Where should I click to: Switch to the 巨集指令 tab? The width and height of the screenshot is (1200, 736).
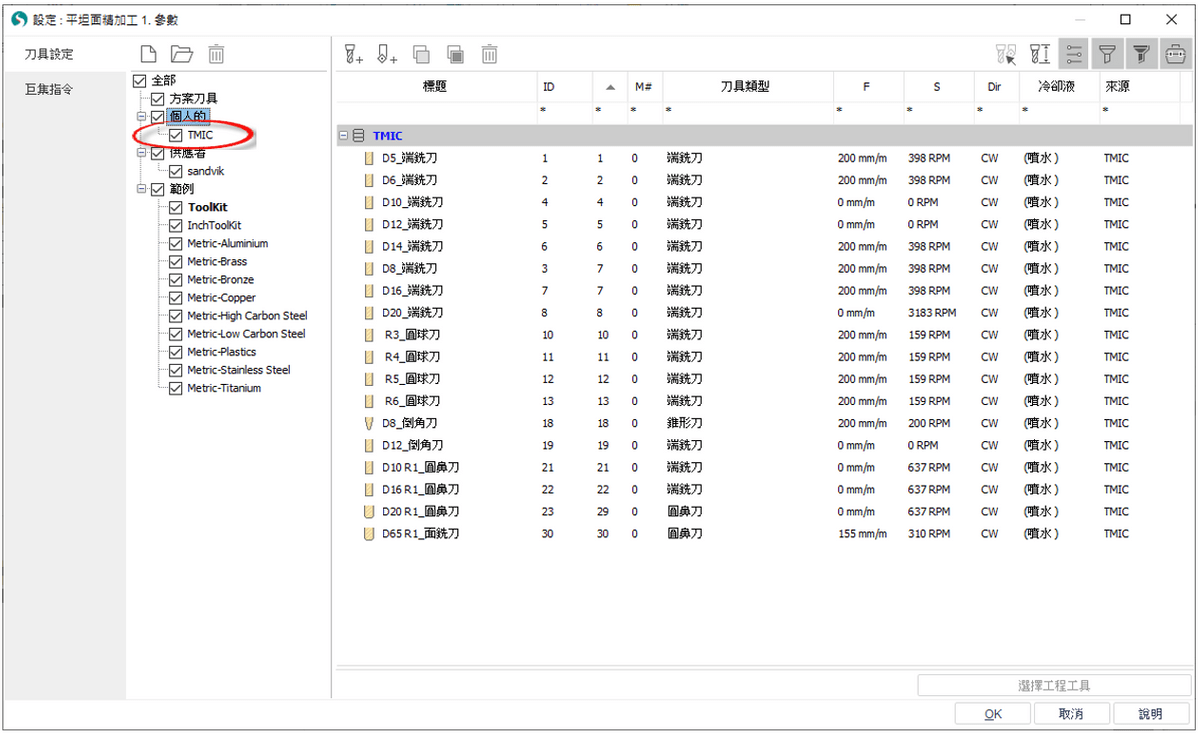pyautogui.click(x=50, y=90)
